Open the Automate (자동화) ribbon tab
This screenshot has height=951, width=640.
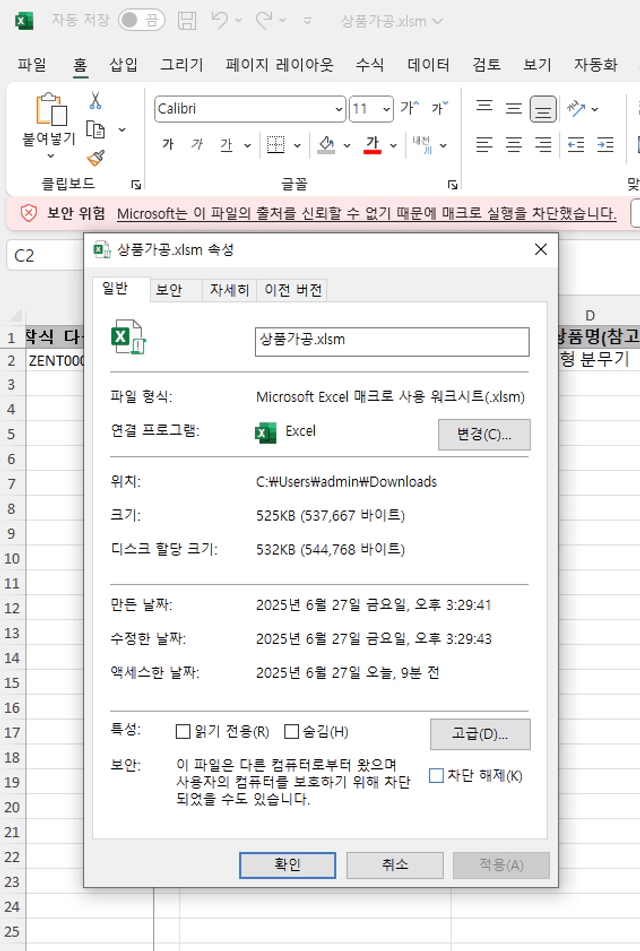(595, 64)
